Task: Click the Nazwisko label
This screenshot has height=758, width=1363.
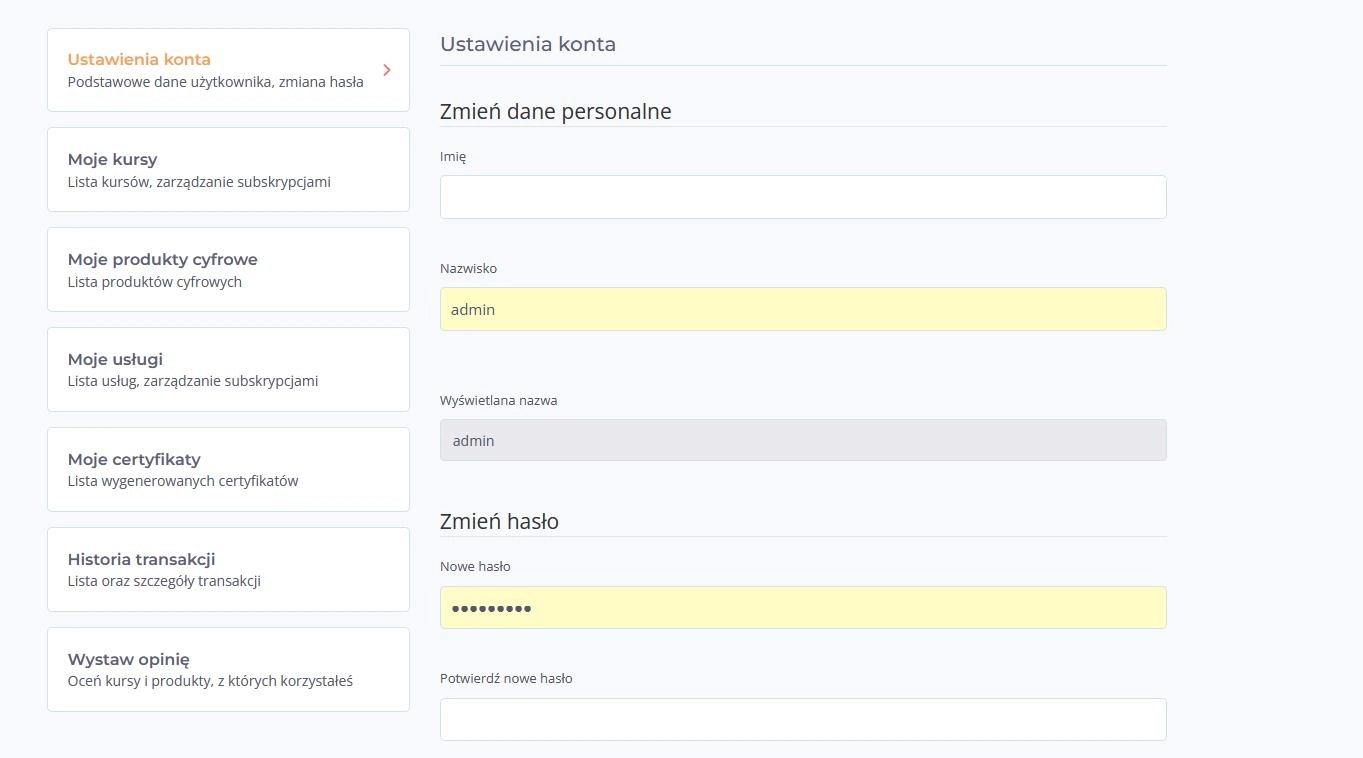Action: (468, 268)
